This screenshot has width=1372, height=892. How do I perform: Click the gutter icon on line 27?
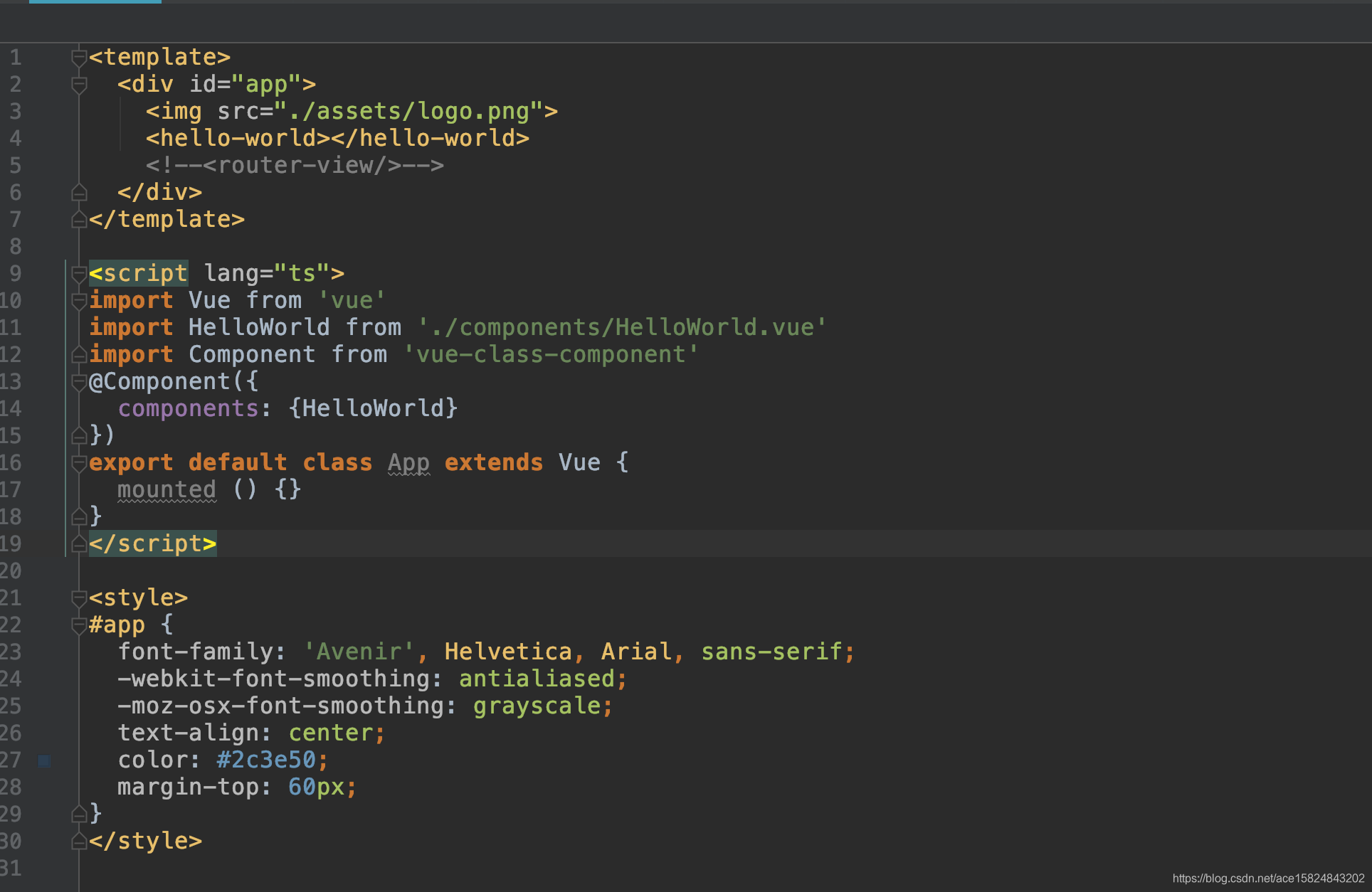[x=48, y=761]
